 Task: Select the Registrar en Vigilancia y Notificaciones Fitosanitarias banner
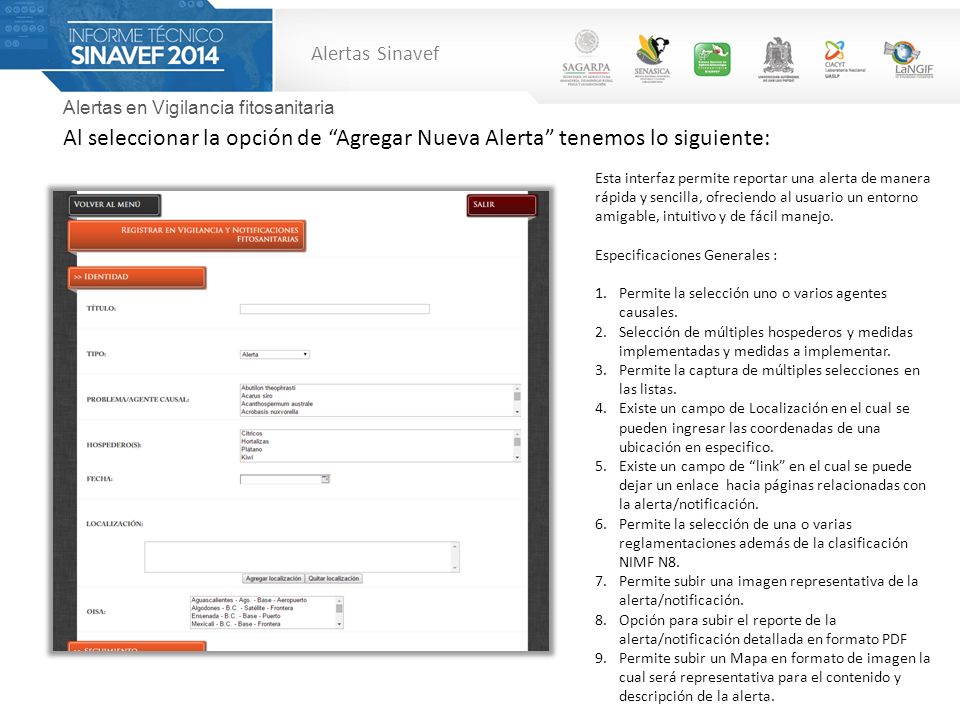[187, 235]
